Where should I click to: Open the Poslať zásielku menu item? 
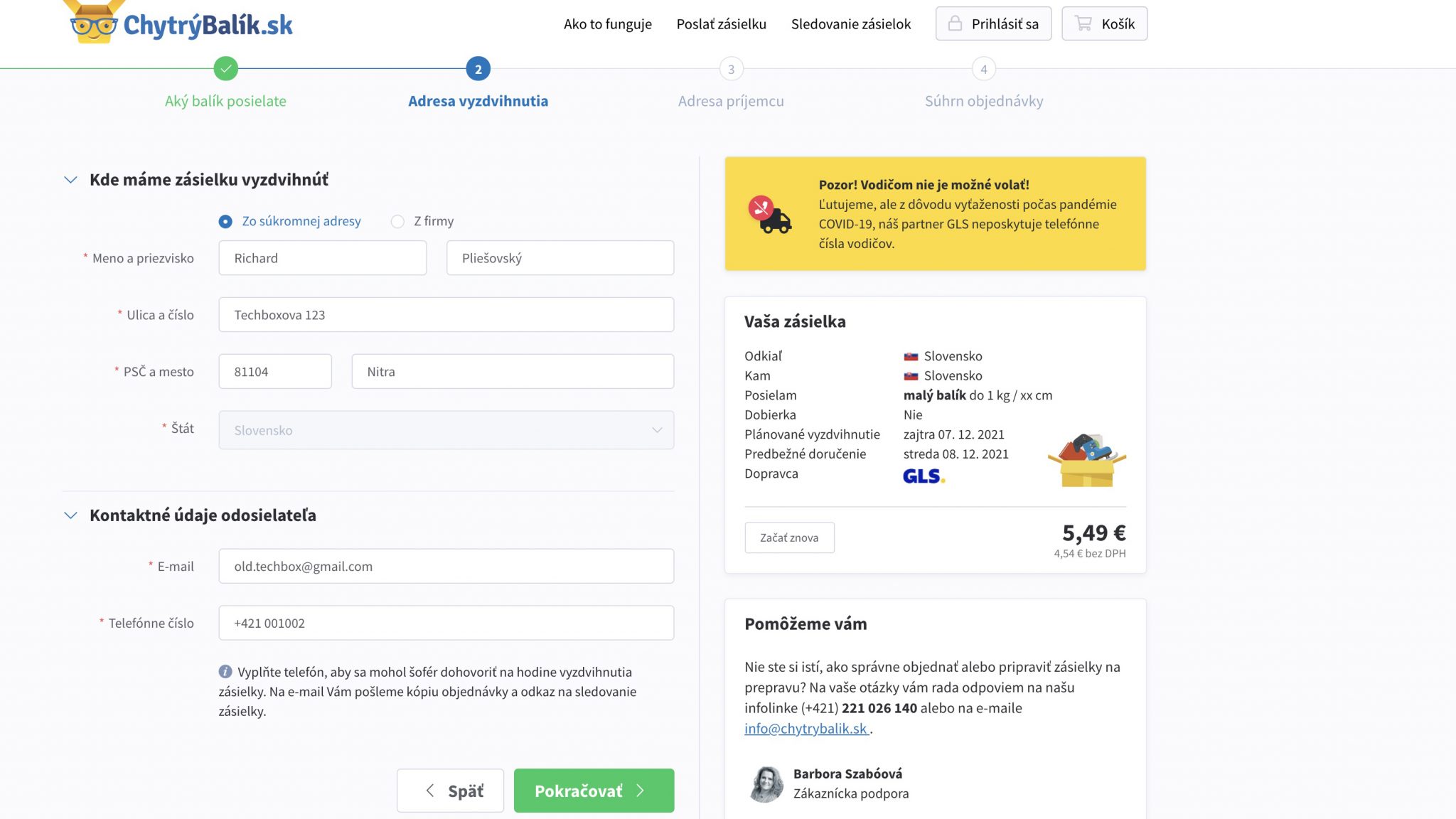tap(721, 23)
